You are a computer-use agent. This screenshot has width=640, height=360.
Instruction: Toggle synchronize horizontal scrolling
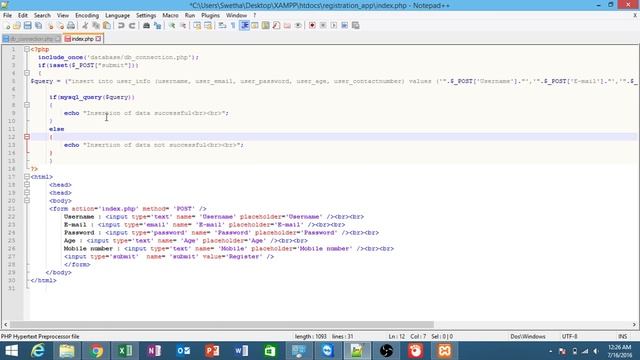(208, 26)
